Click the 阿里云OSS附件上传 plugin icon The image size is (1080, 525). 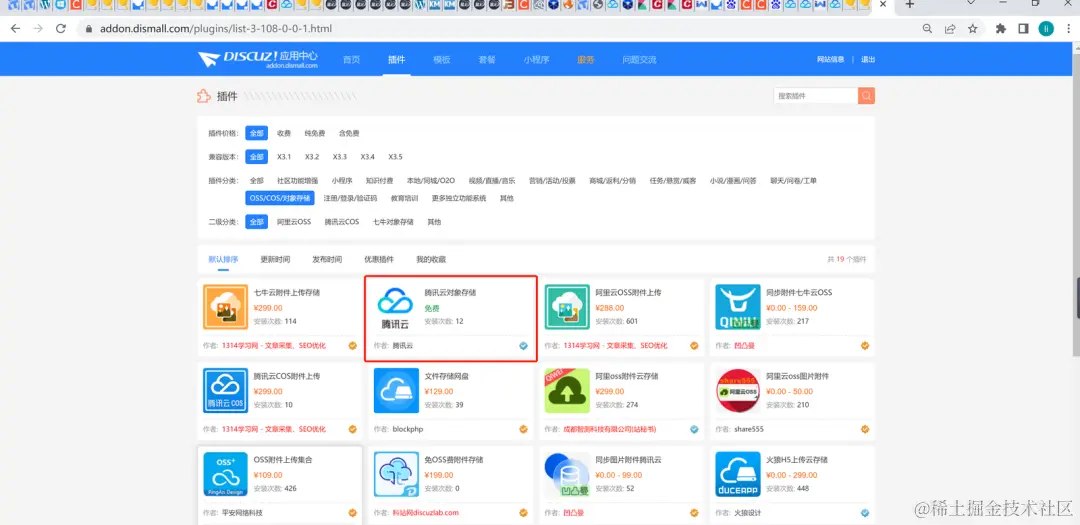[x=567, y=307]
